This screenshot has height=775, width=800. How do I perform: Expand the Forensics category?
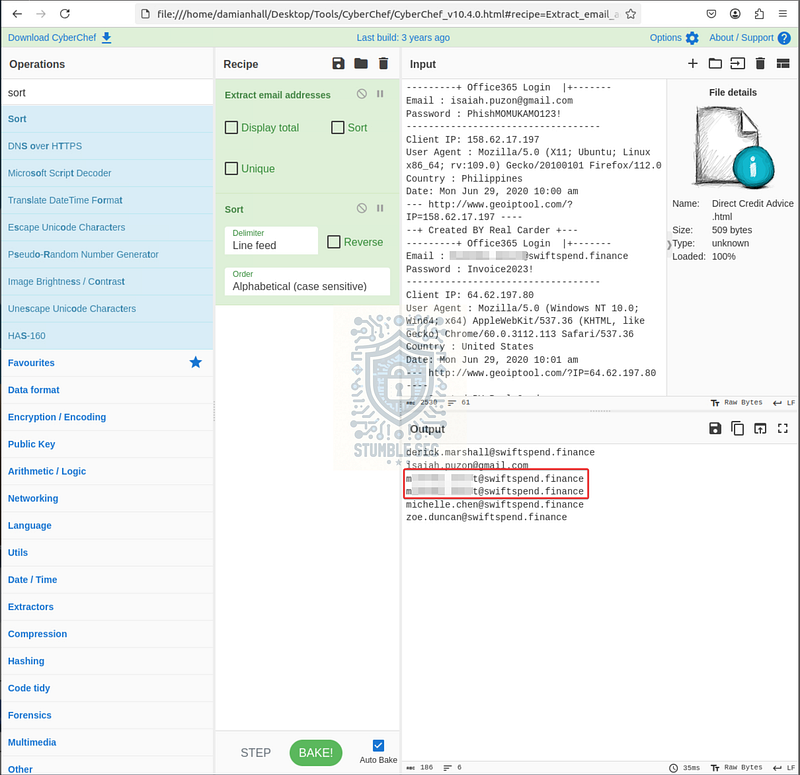107,715
